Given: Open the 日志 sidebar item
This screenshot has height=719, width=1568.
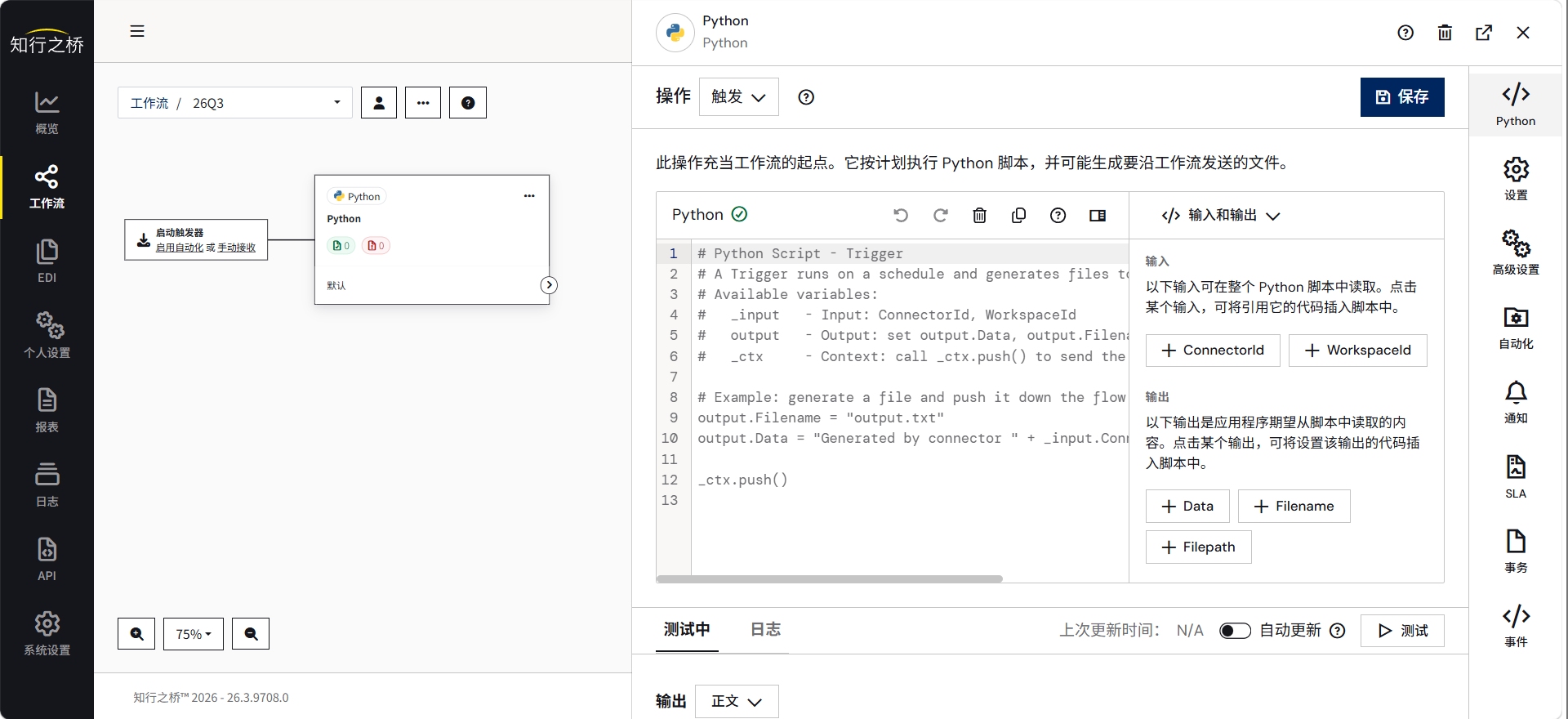Looking at the screenshot, I should click(x=47, y=485).
